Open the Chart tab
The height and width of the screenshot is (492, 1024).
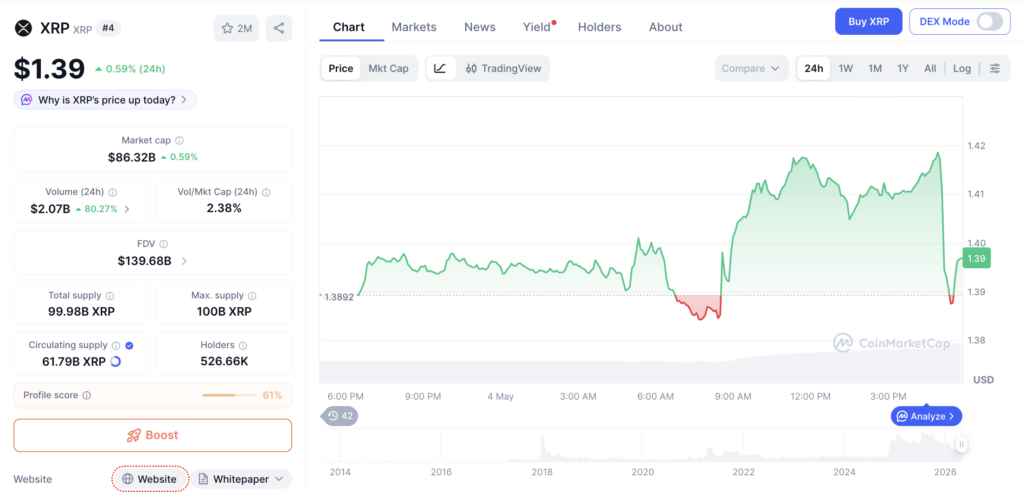pyautogui.click(x=349, y=27)
